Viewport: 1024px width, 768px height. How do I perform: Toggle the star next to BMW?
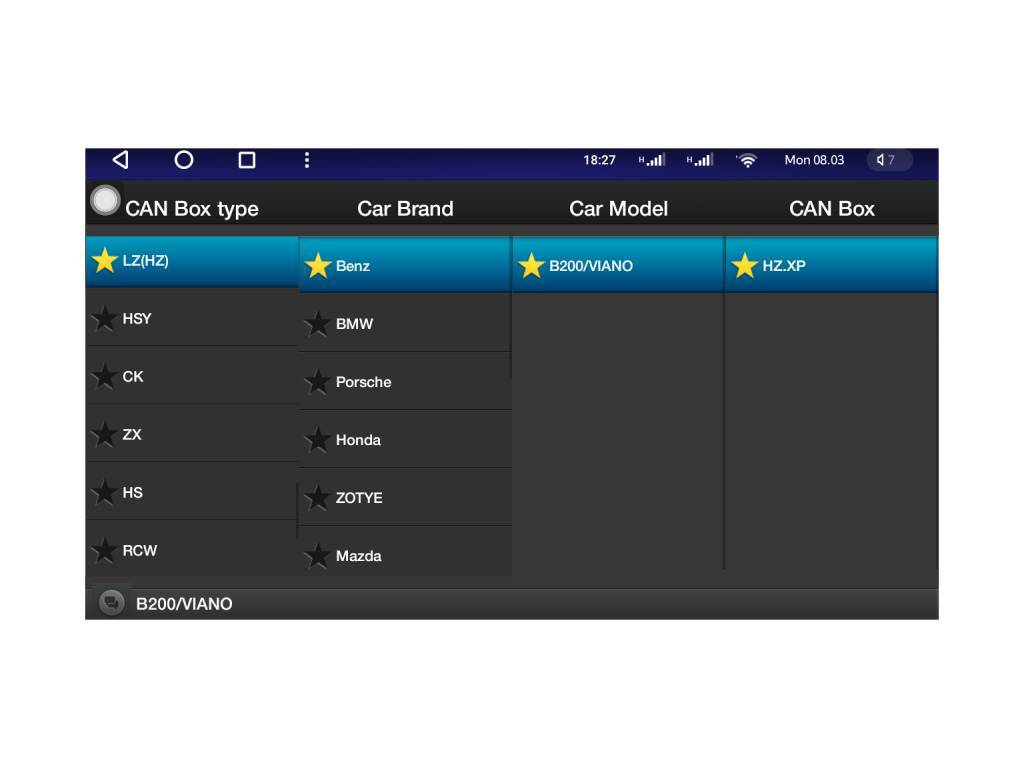click(x=318, y=324)
